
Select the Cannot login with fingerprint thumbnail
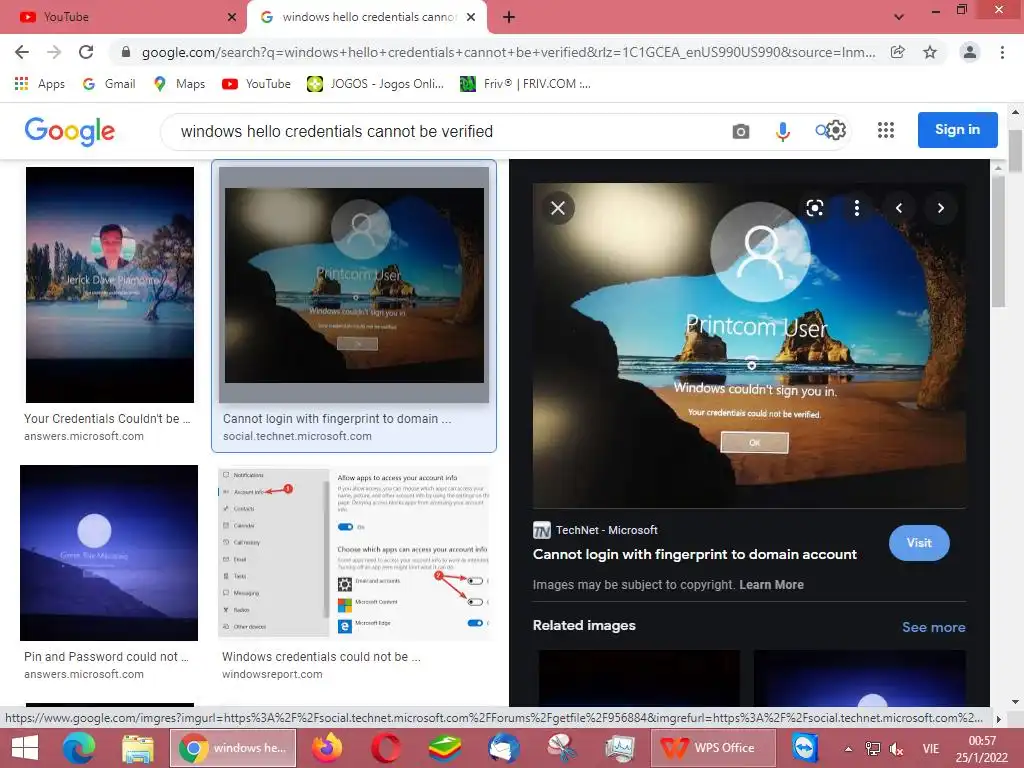[354, 285]
